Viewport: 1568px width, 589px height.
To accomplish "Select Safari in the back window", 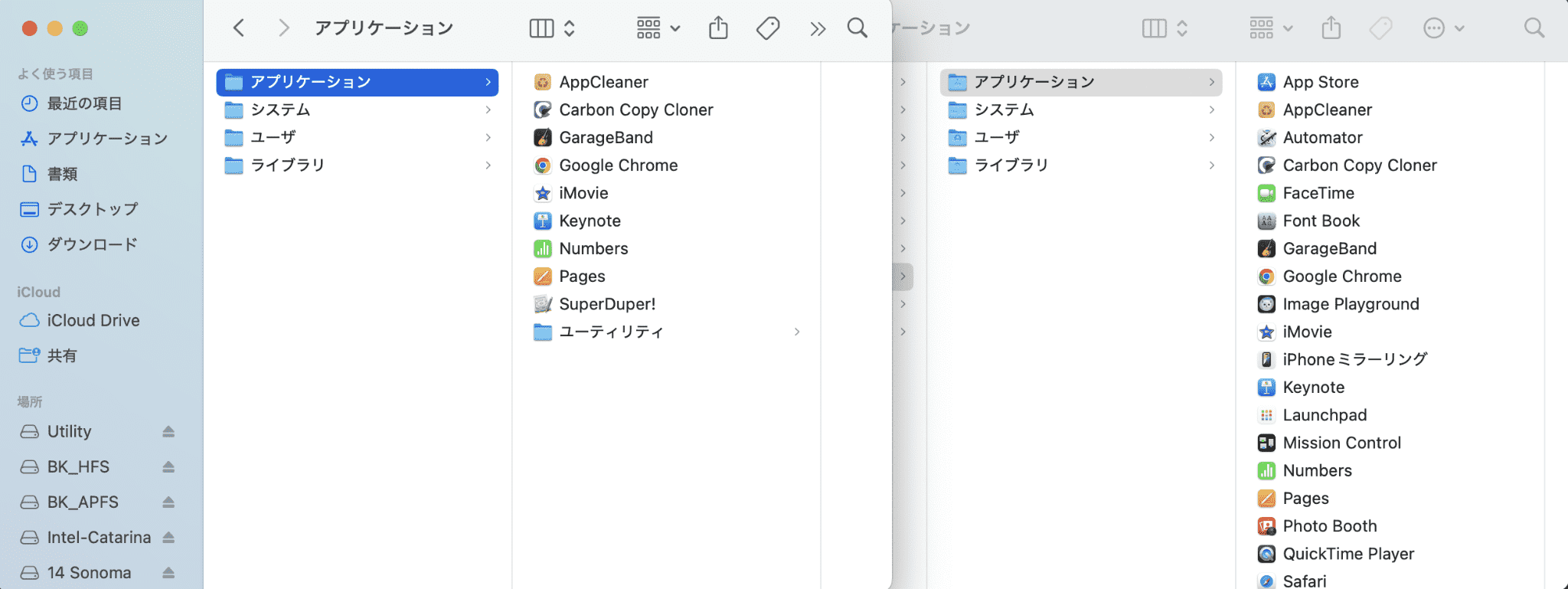I will pyautogui.click(x=1292, y=581).
